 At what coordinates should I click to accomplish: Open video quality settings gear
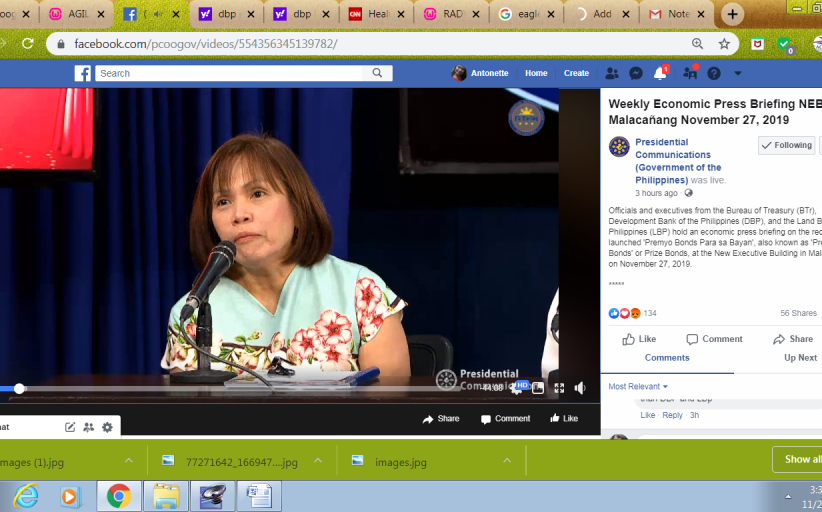(x=517, y=388)
